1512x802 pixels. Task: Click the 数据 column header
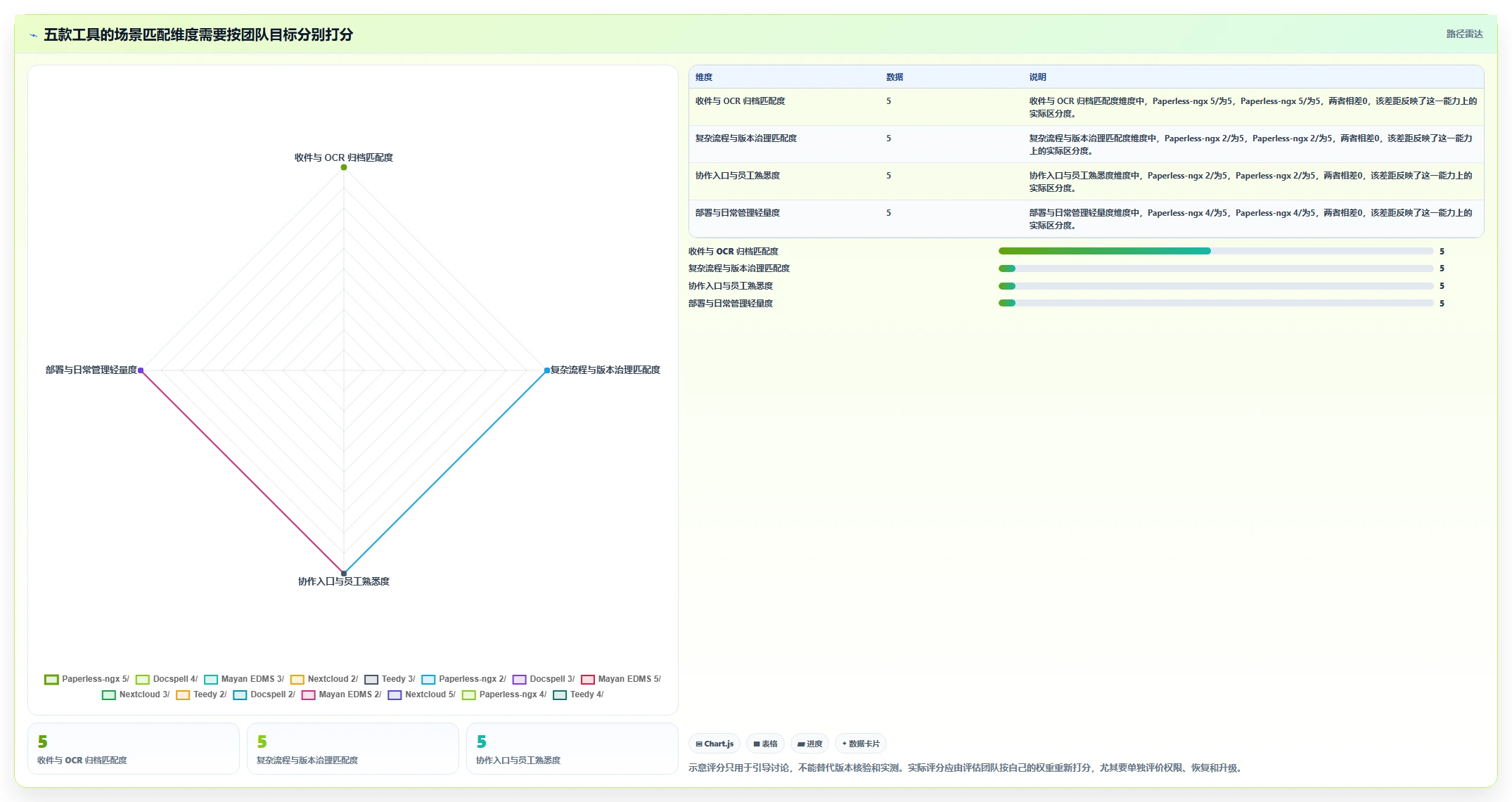895,77
